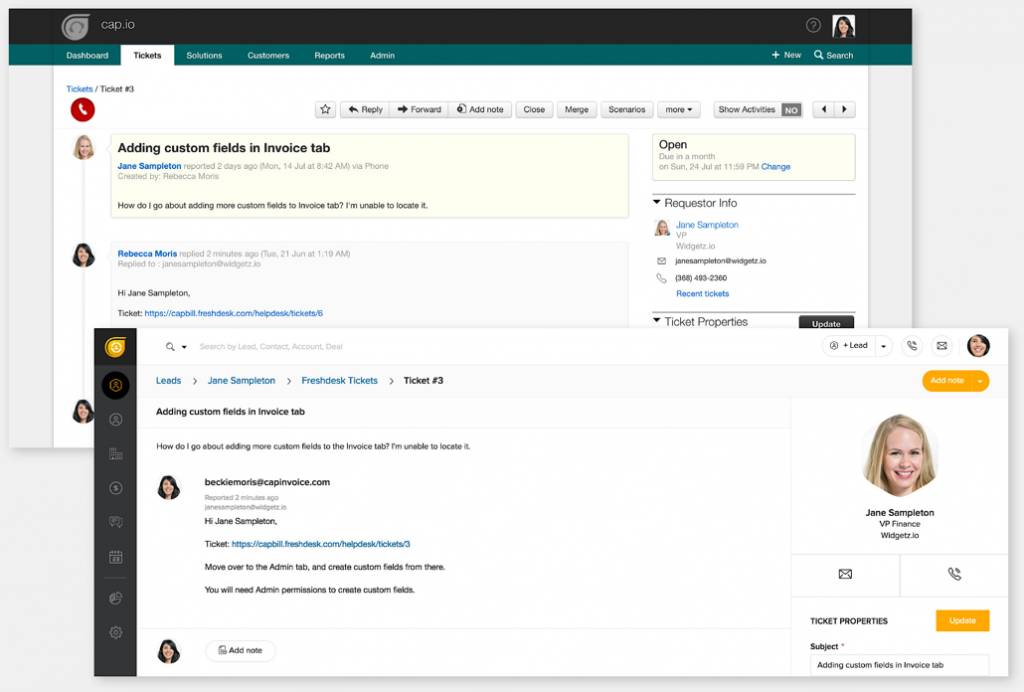
Task: Click the orange Add note button
Action: point(947,381)
